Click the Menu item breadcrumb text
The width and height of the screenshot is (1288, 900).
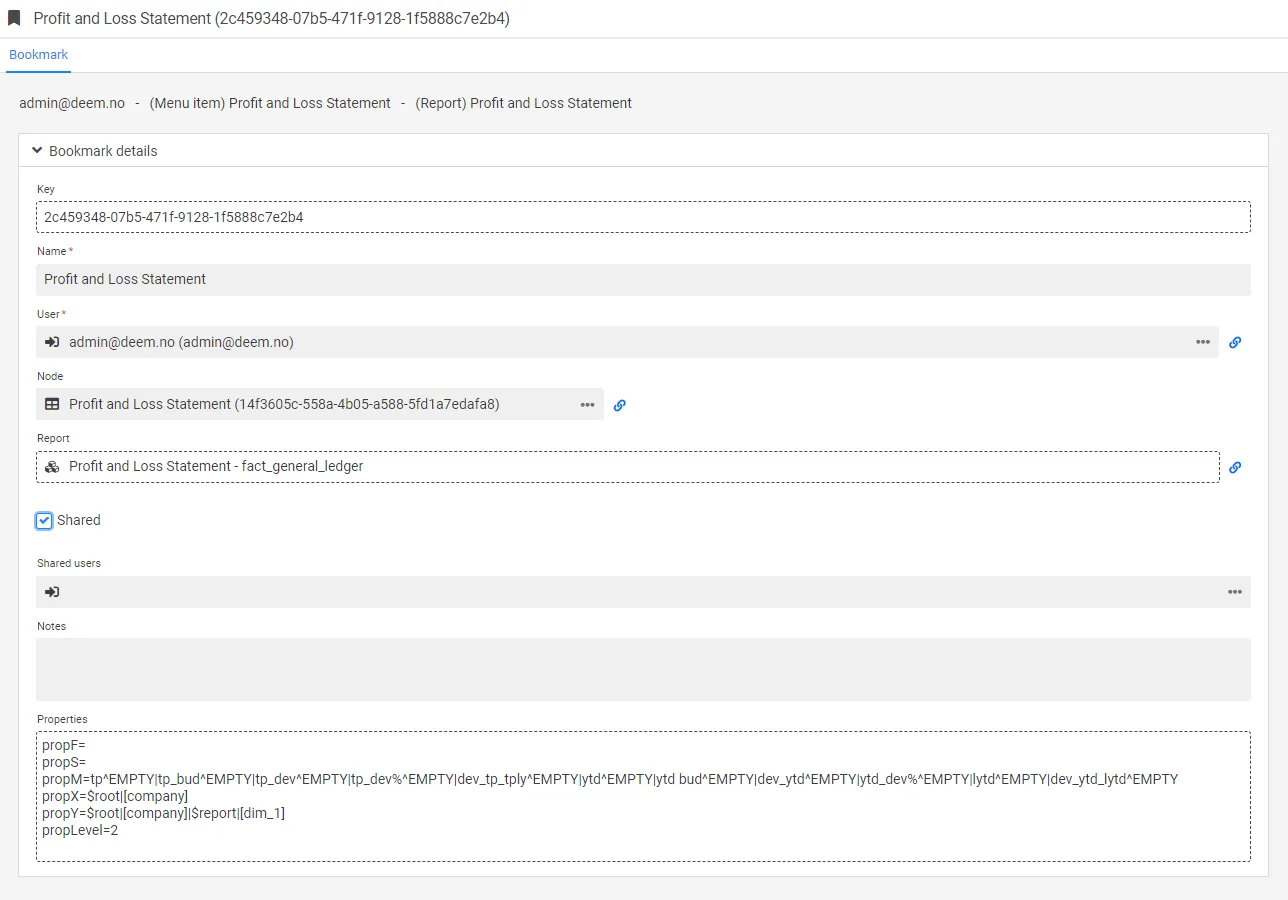coord(270,103)
